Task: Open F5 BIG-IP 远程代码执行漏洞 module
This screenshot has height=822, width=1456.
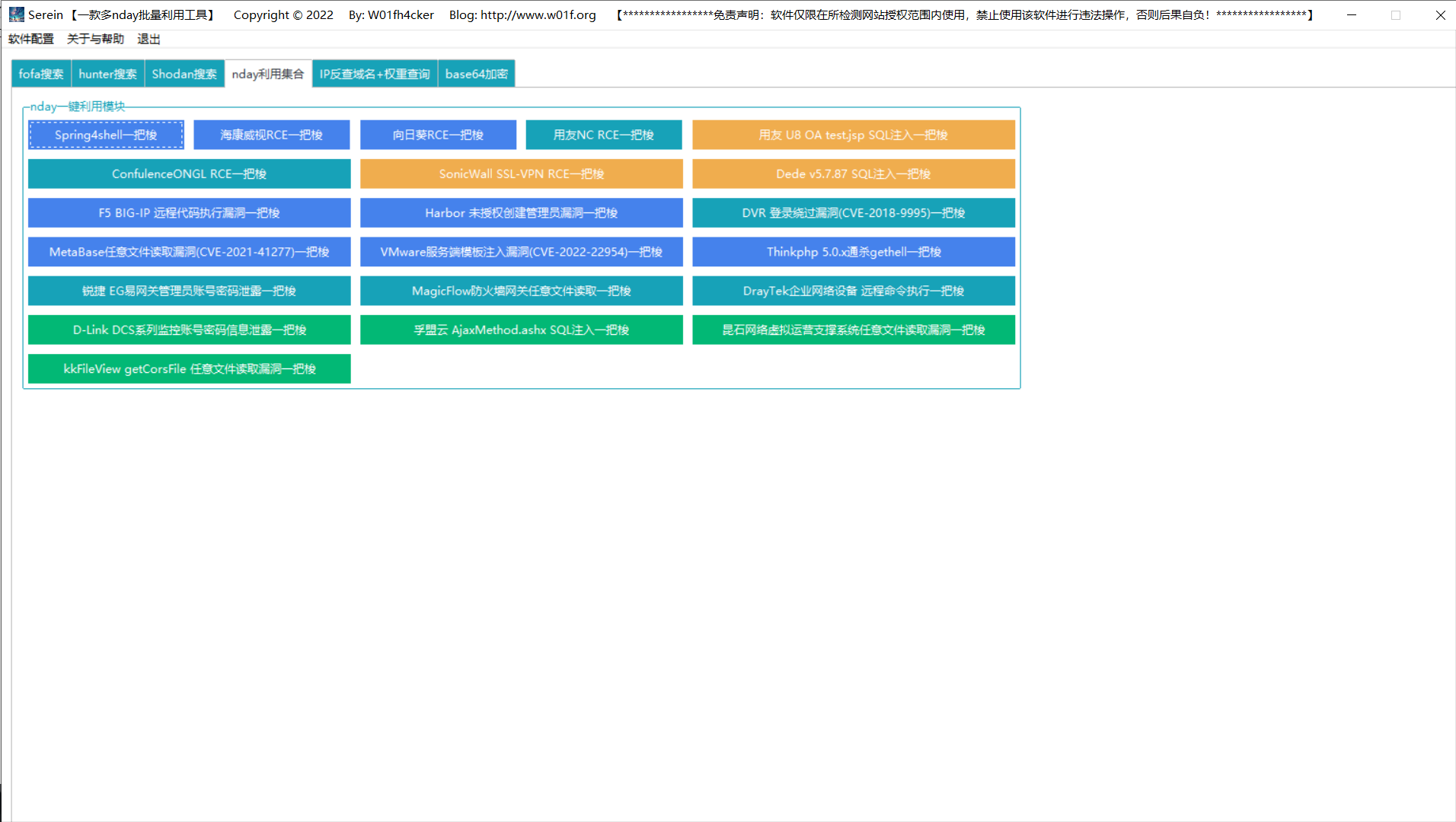Action: point(190,213)
